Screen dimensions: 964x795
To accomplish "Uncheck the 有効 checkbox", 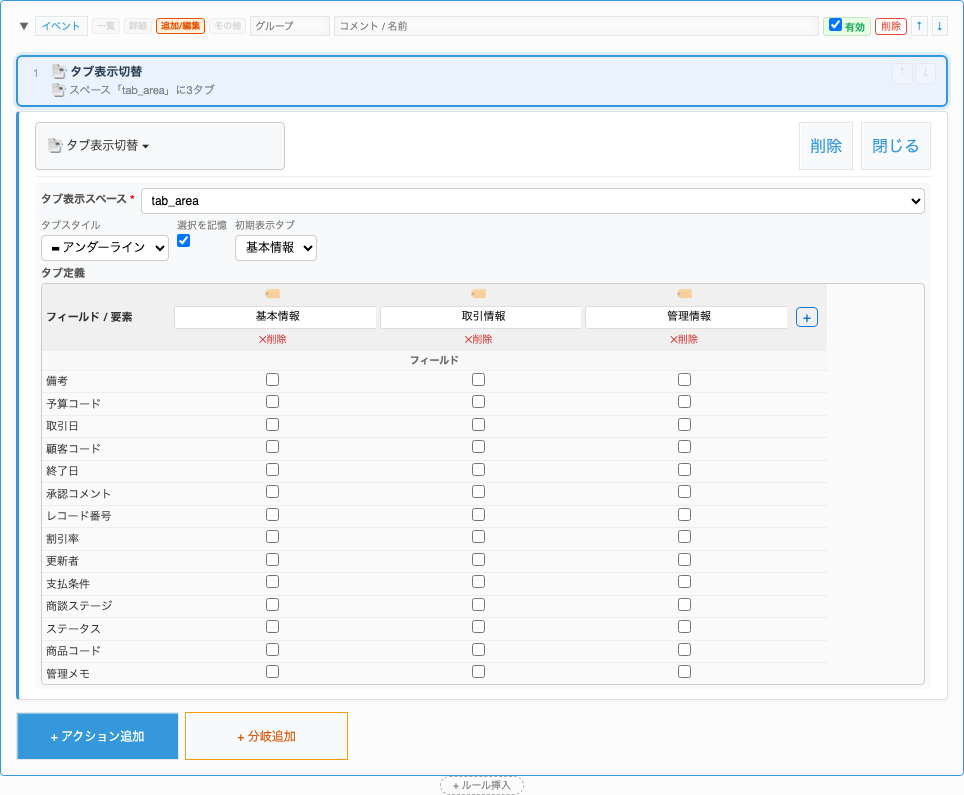I will point(836,25).
